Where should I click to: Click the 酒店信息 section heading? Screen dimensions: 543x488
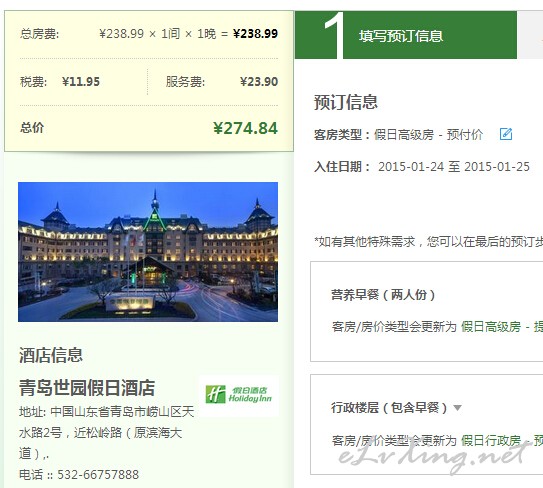(51, 355)
